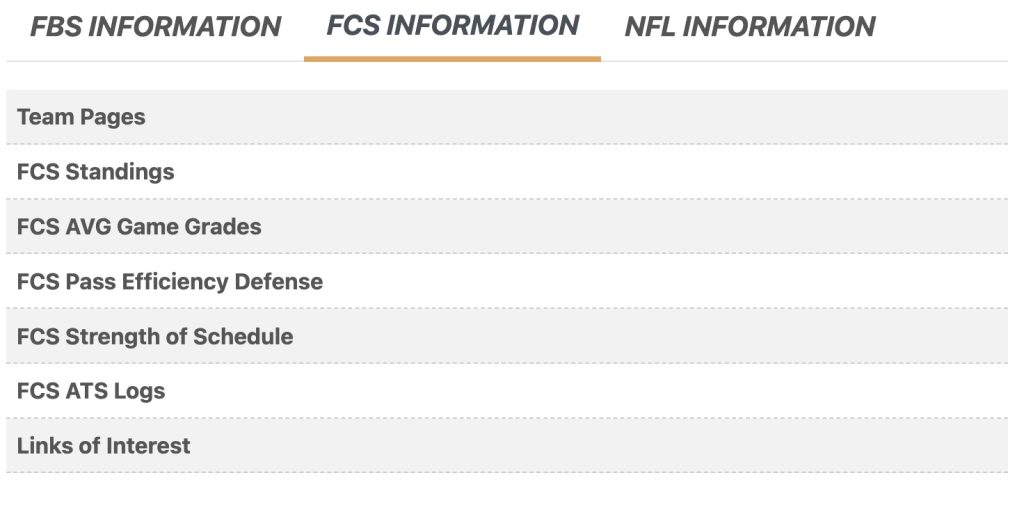This screenshot has height=505, width=1024.
Task: Open FCS Pass Efficiency Defense
Action: click(x=170, y=282)
